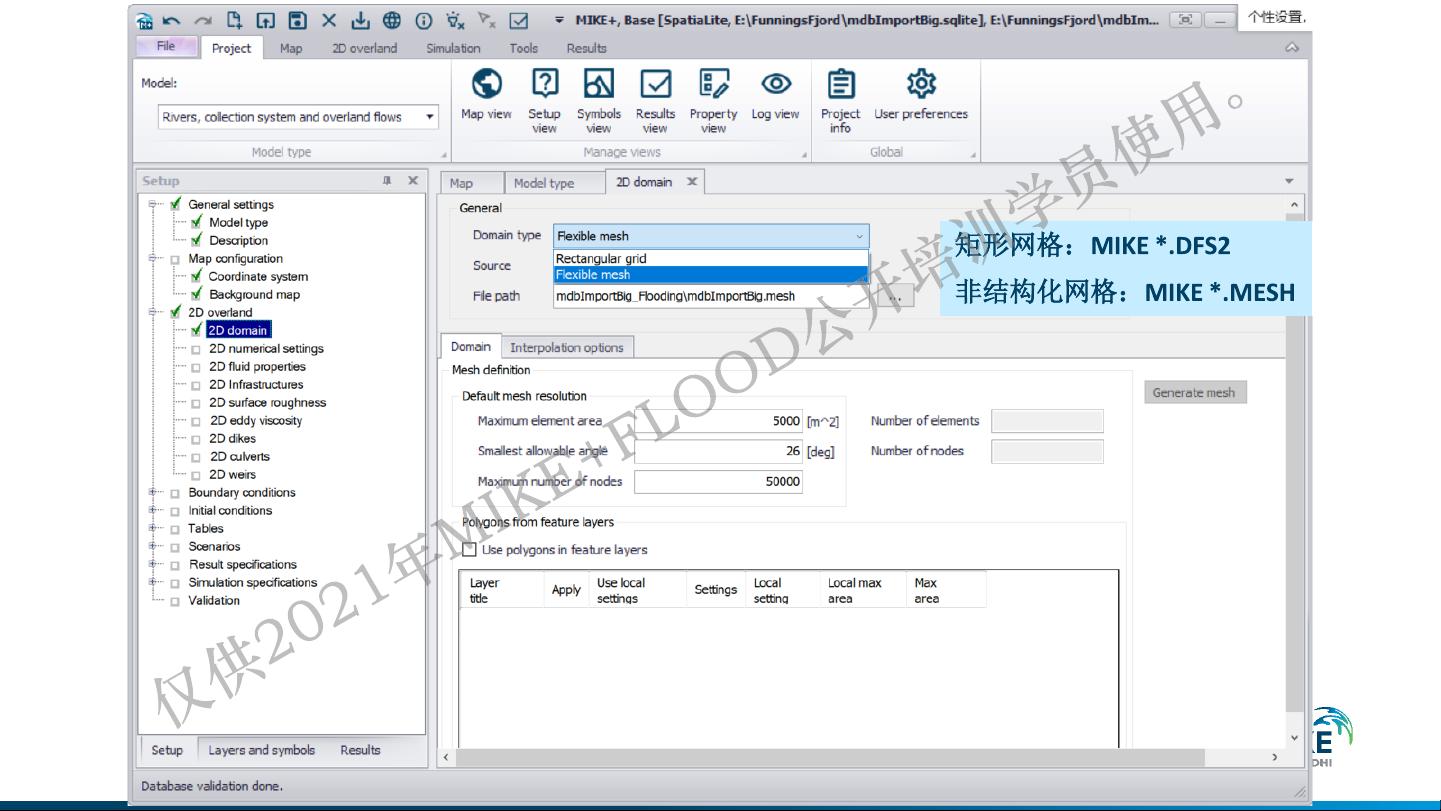Click the globe icon in quick access toolbar
The width and height of the screenshot is (1441, 811).
(x=392, y=20)
